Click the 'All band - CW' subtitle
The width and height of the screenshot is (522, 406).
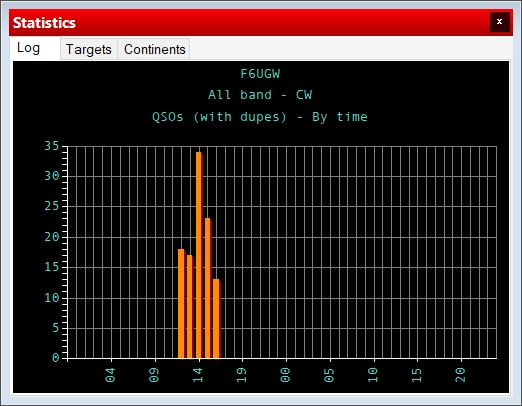coord(260,95)
